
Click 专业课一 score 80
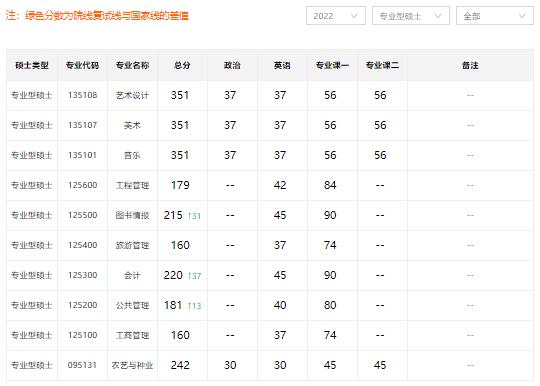point(330,305)
